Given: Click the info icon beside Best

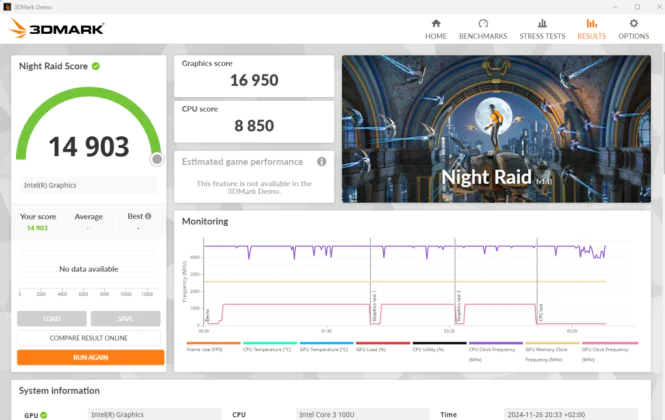Looking at the screenshot, I should (148, 216).
